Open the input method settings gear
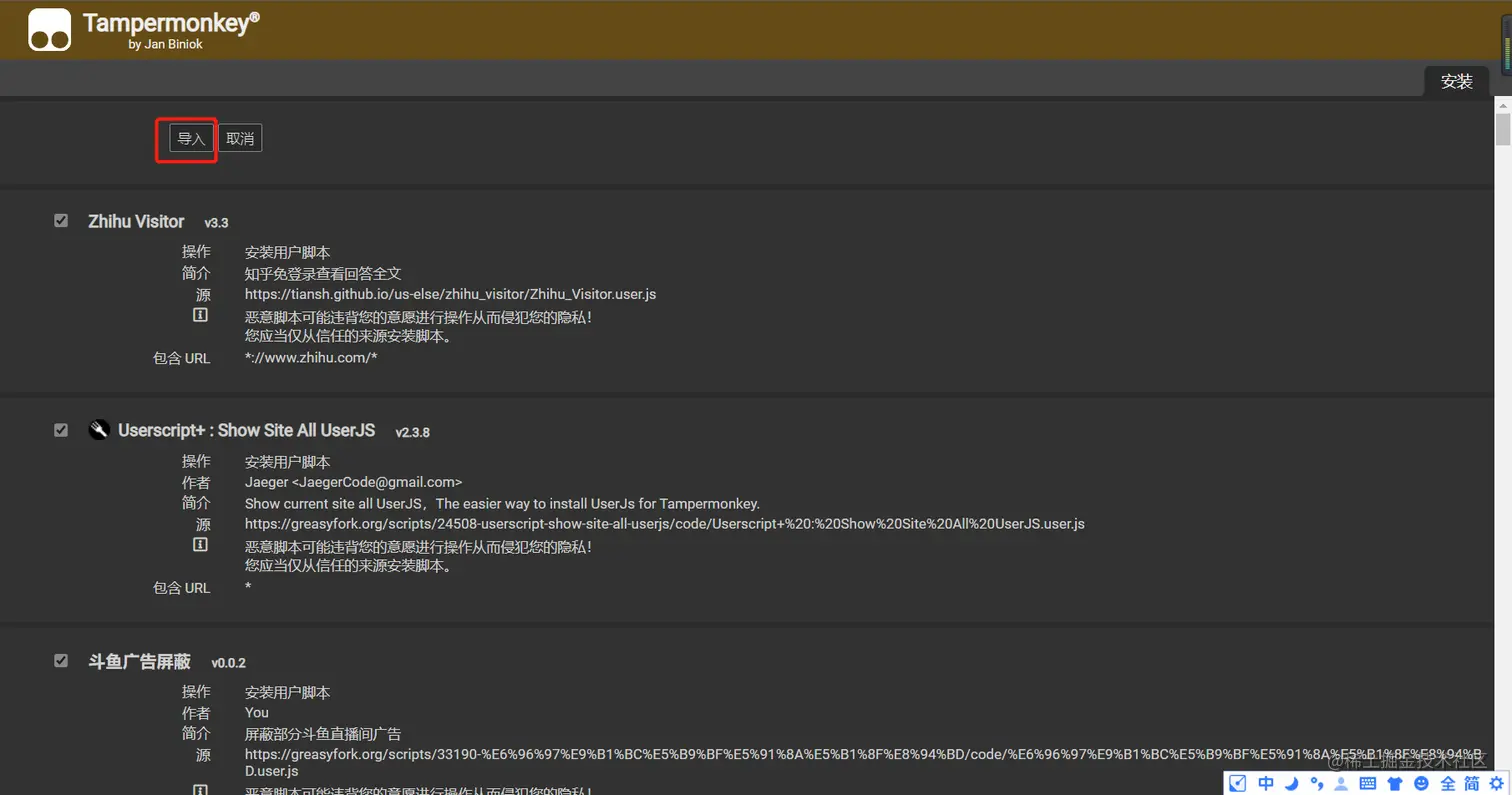 click(1497, 782)
